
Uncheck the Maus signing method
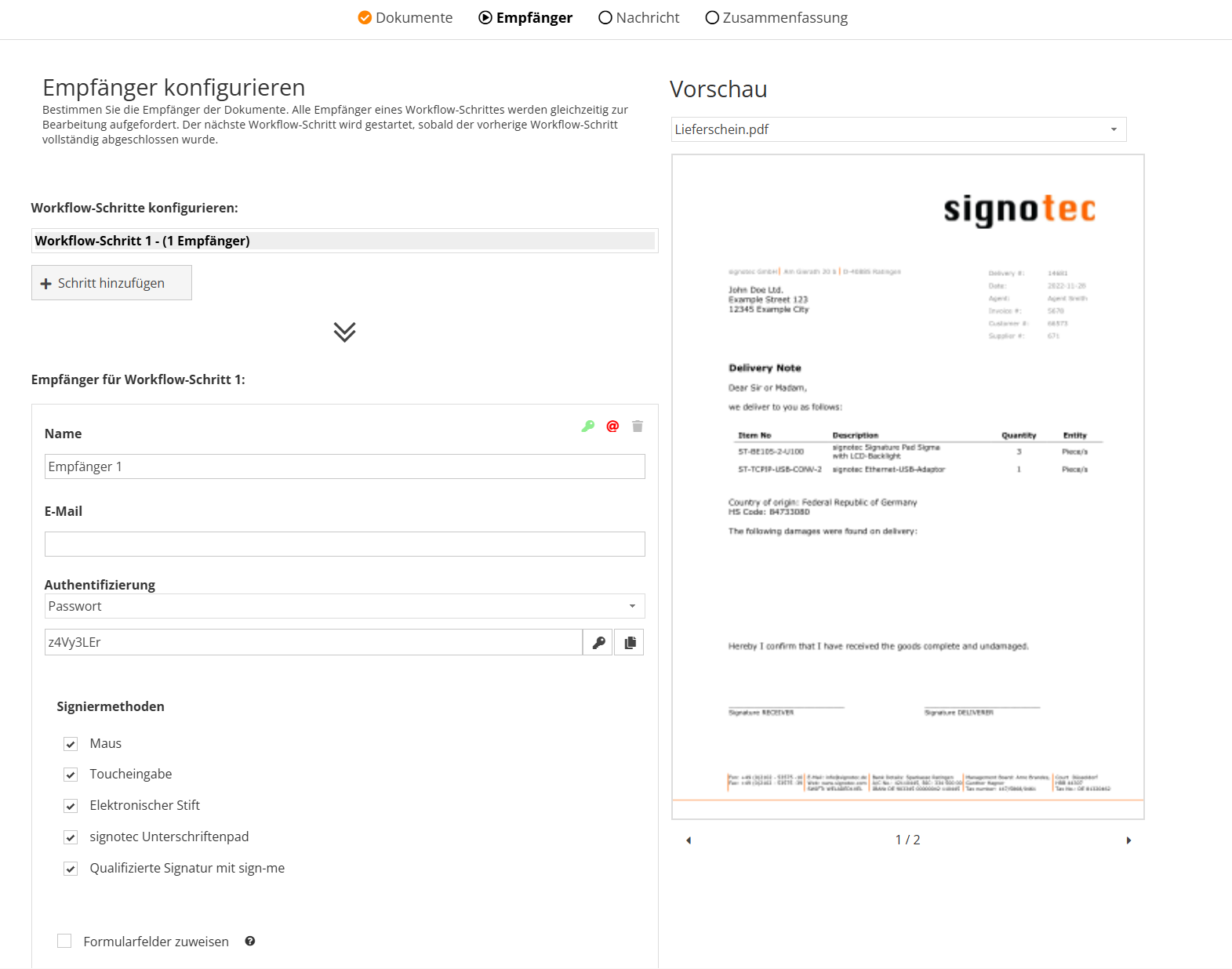coord(71,744)
